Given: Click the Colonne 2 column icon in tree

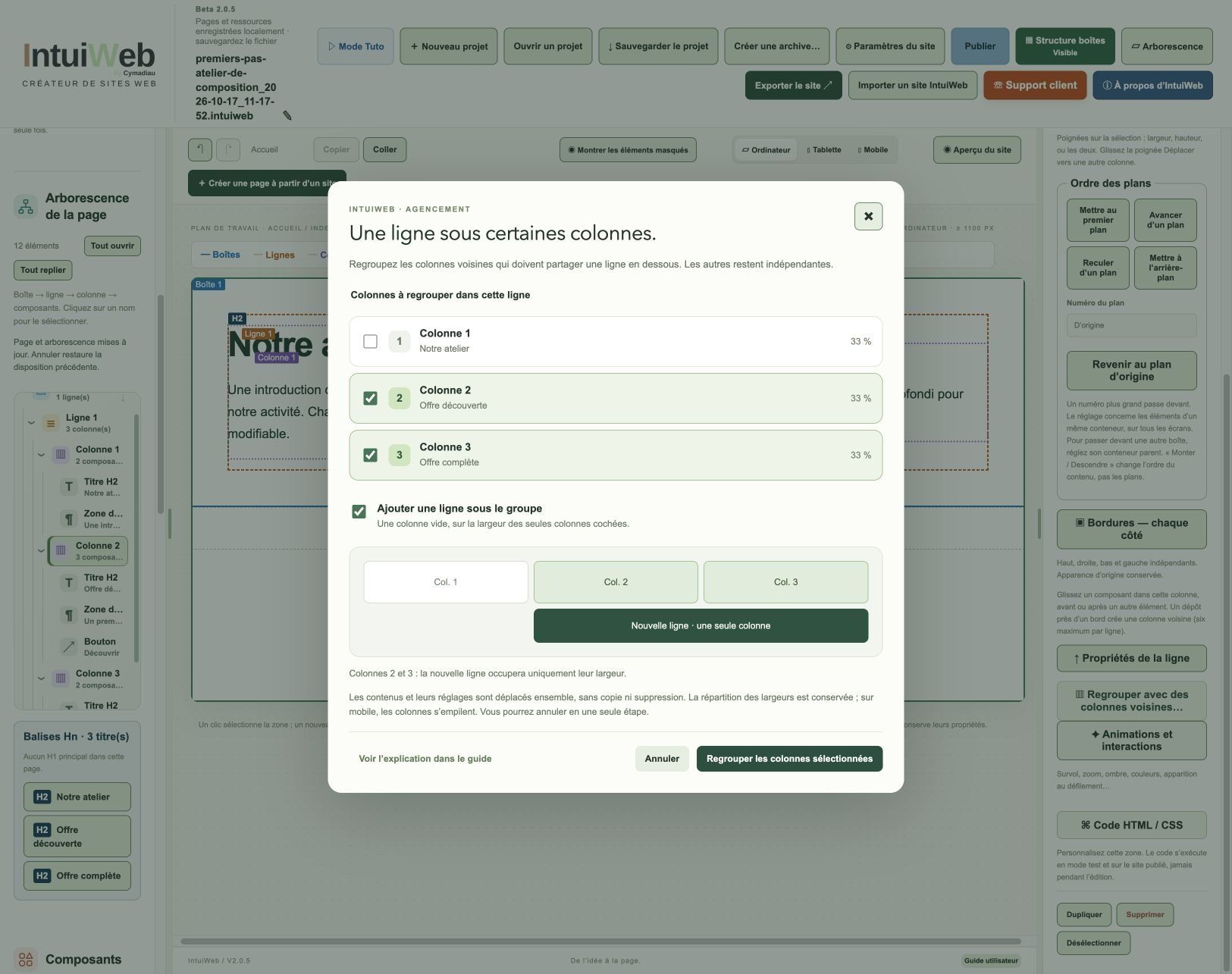Looking at the screenshot, I should [61, 551].
